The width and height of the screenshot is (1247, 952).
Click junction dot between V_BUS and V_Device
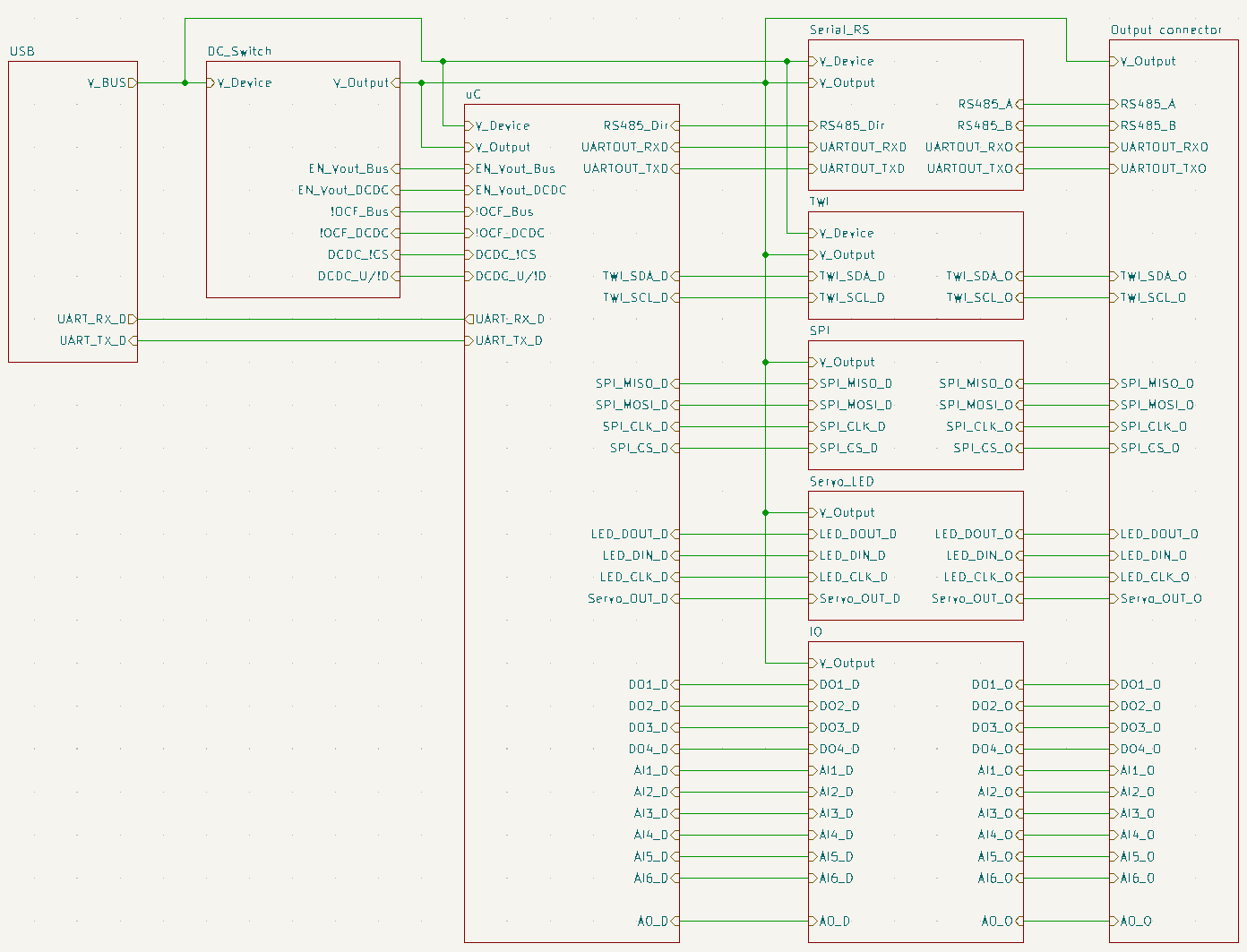tap(185, 82)
